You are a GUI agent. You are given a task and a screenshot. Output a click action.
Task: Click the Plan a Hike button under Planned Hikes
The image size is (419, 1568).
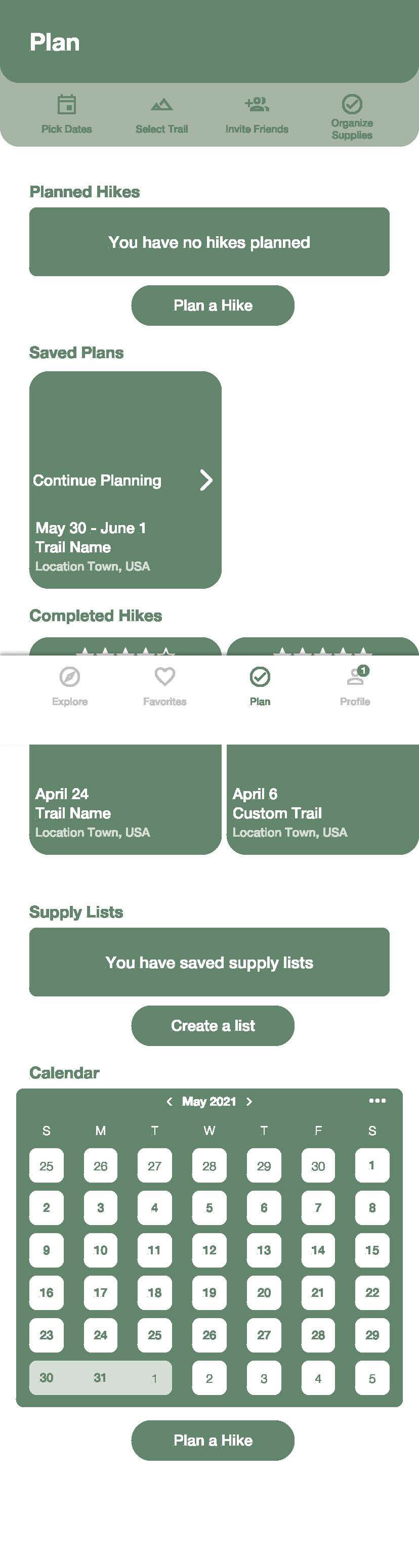click(213, 305)
